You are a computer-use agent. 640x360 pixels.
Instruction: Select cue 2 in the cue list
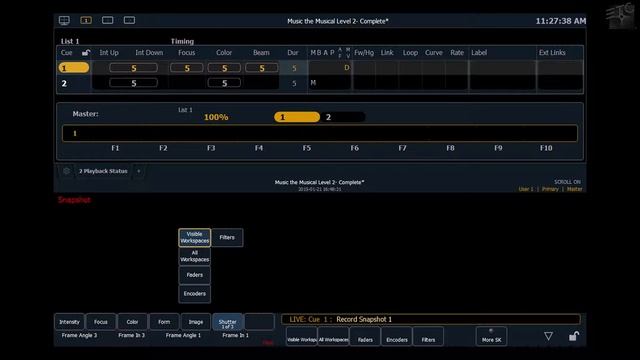(74, 83)
